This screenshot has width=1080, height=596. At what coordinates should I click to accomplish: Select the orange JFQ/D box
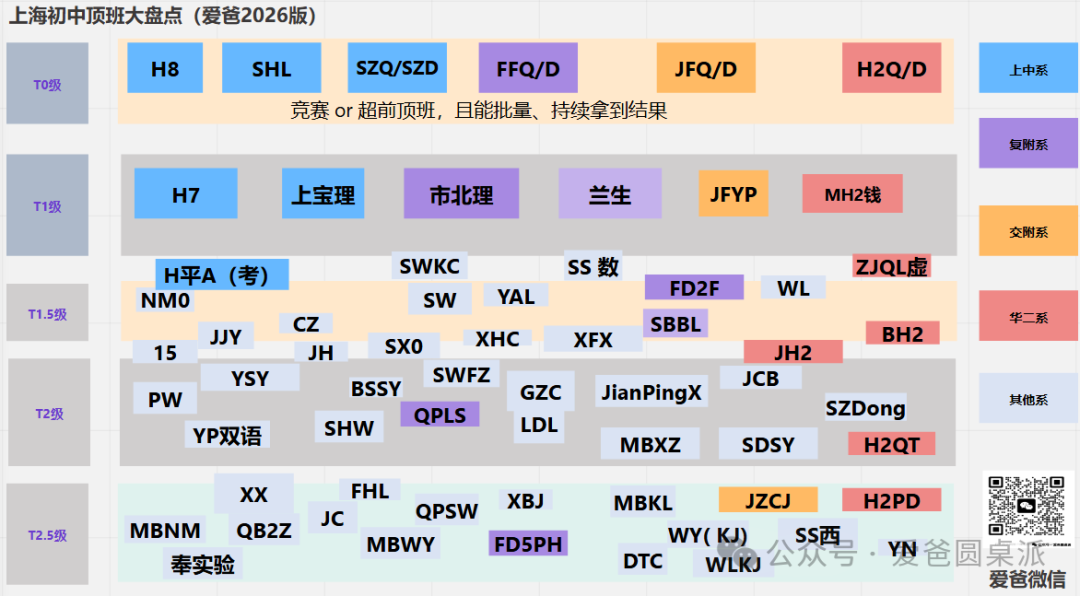[x=706, y=68]
